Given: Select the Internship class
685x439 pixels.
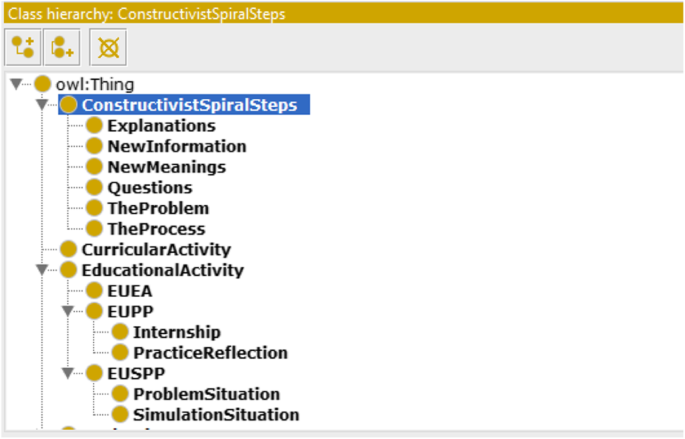Looking at the screenshot, I should [x=176, y=332].
